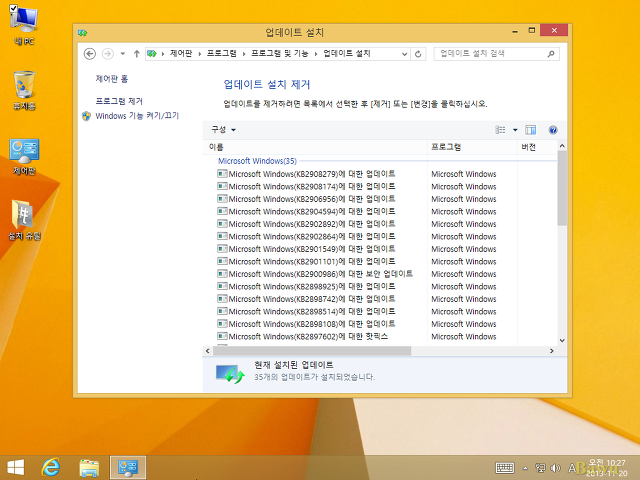Image resolution: width=640 pixels, height=480 pixels.
Task: Select the 휴지통 recycle bin icon
Action: click(24, 90)
